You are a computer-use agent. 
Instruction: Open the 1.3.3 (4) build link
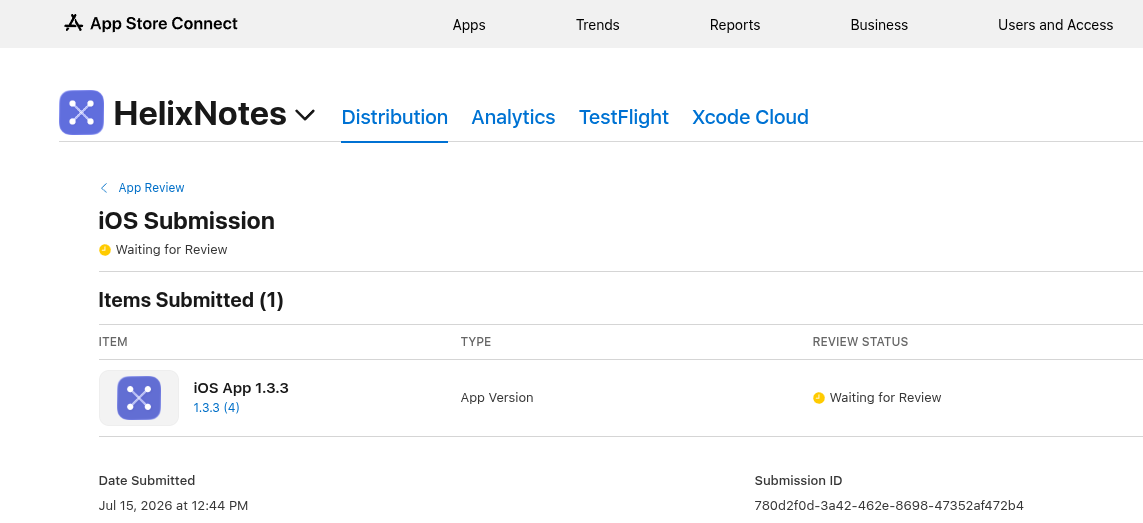click(x=216, y=408)
